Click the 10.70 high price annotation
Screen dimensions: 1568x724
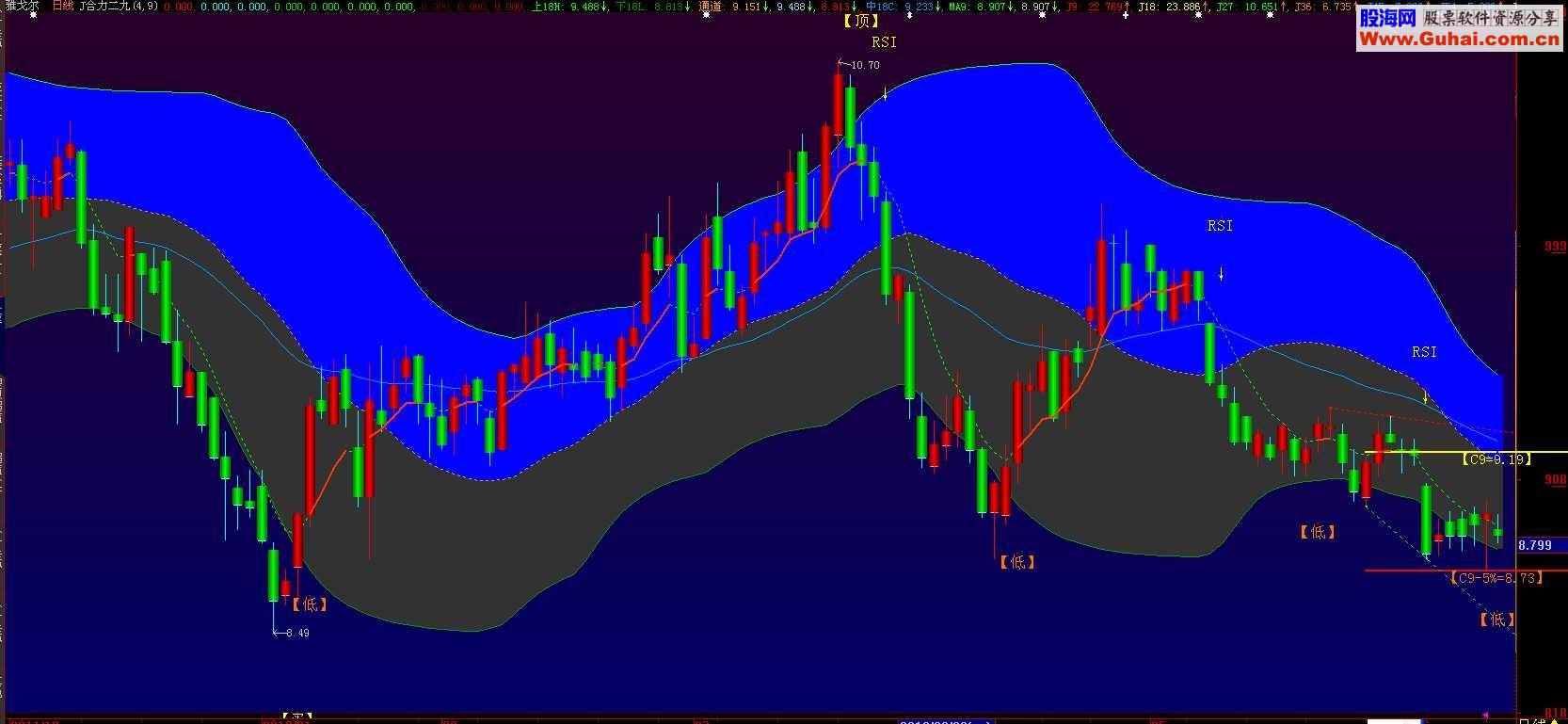pos(865,65)
